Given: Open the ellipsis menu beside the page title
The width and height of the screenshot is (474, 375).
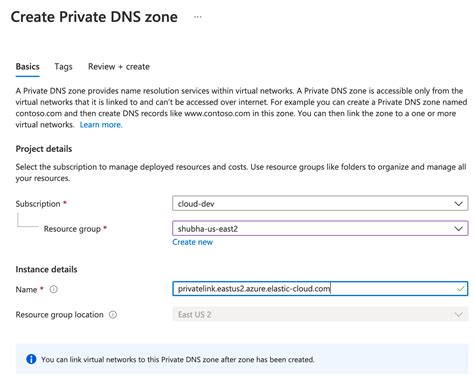Looking at the screenshot, I should click(x=198, y=17).
